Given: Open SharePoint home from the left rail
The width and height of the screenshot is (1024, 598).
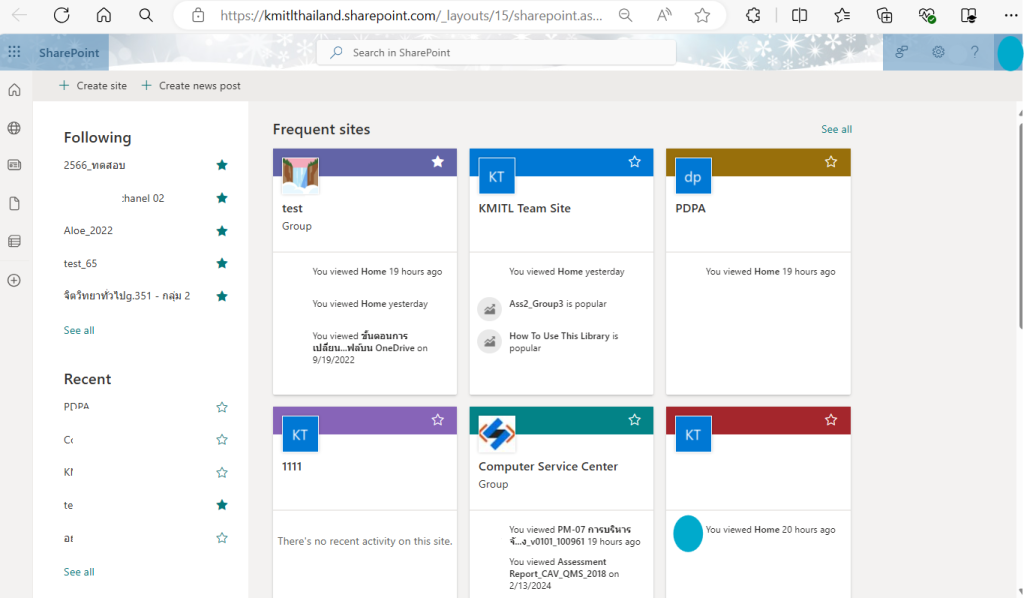Looking at the screenshot, I should [13, 89].
